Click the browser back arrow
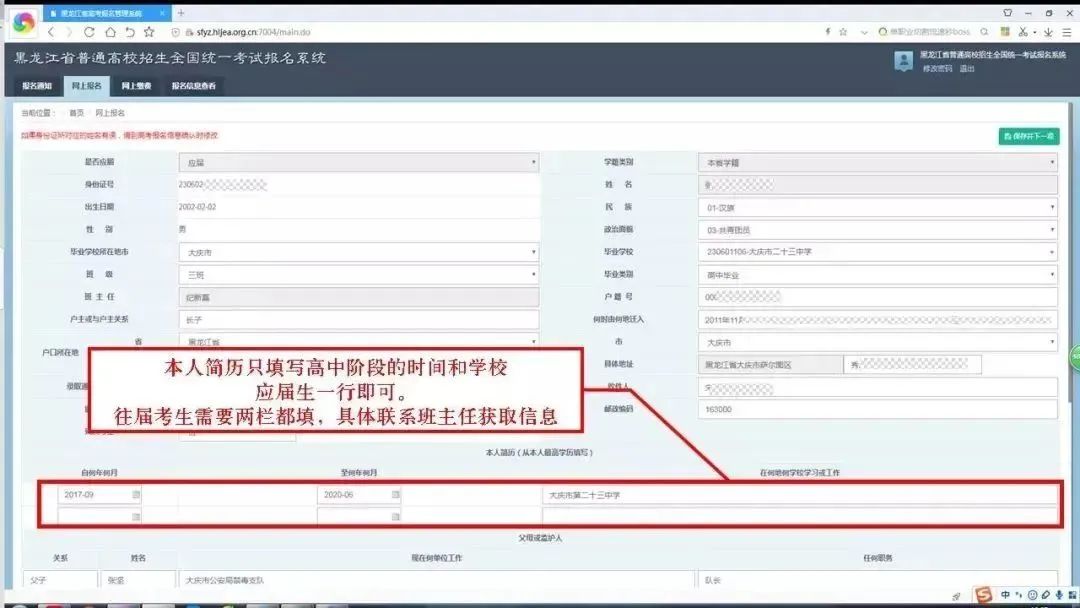This screenshot has width=1080, height=608. [52, 32]
